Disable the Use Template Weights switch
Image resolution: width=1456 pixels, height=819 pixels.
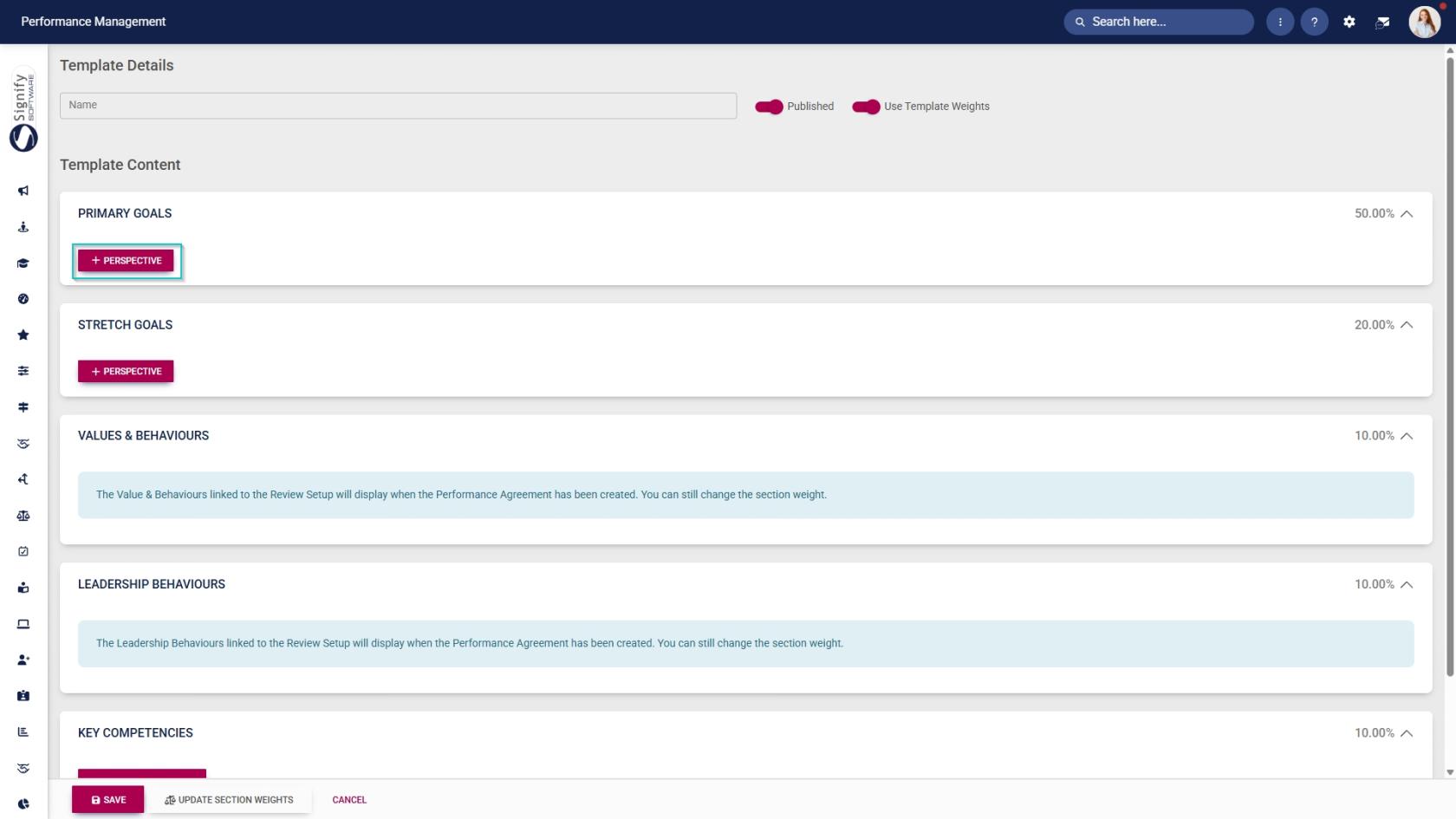tap(866, 107)
